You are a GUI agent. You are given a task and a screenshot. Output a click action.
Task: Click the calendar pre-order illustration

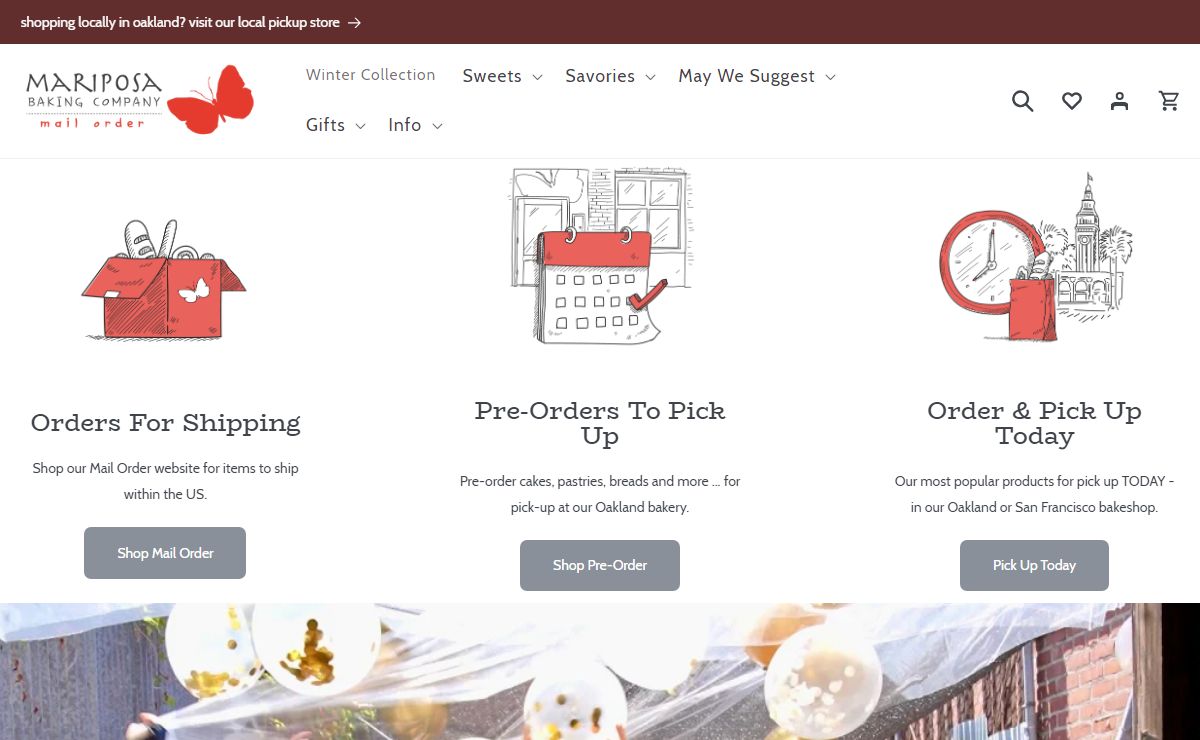click(600, 257)
